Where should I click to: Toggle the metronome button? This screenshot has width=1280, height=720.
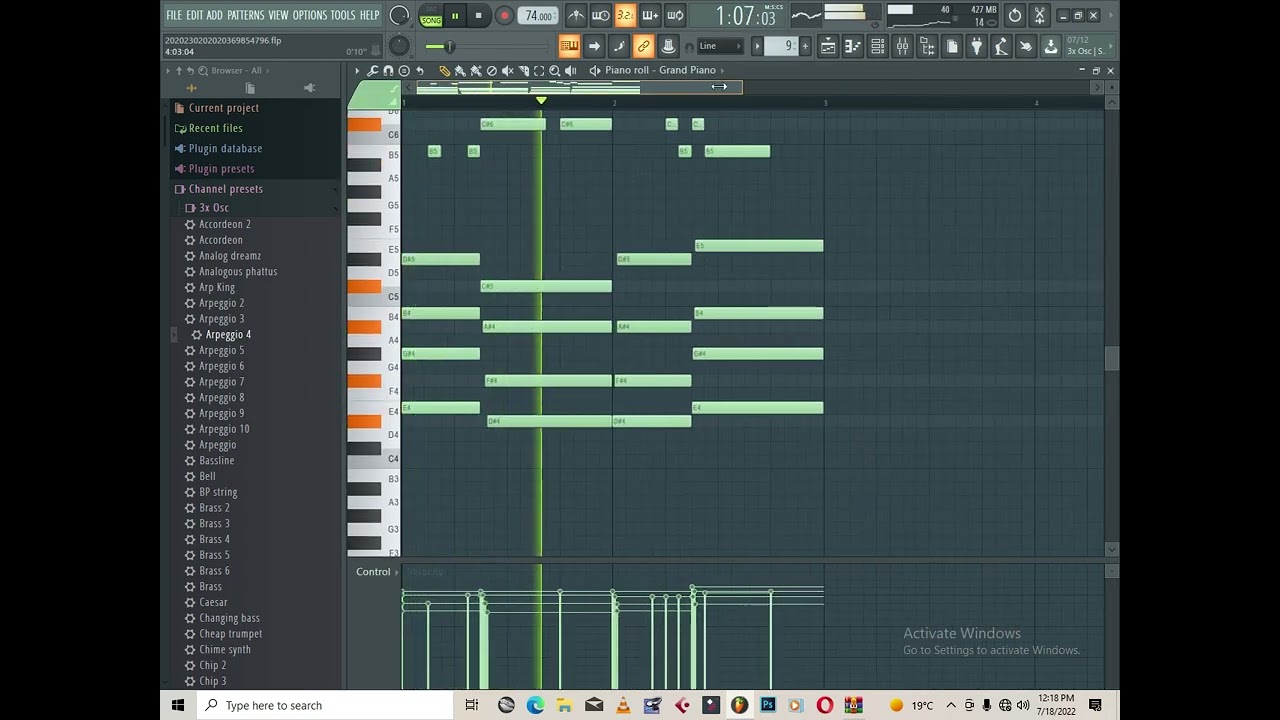576,15
